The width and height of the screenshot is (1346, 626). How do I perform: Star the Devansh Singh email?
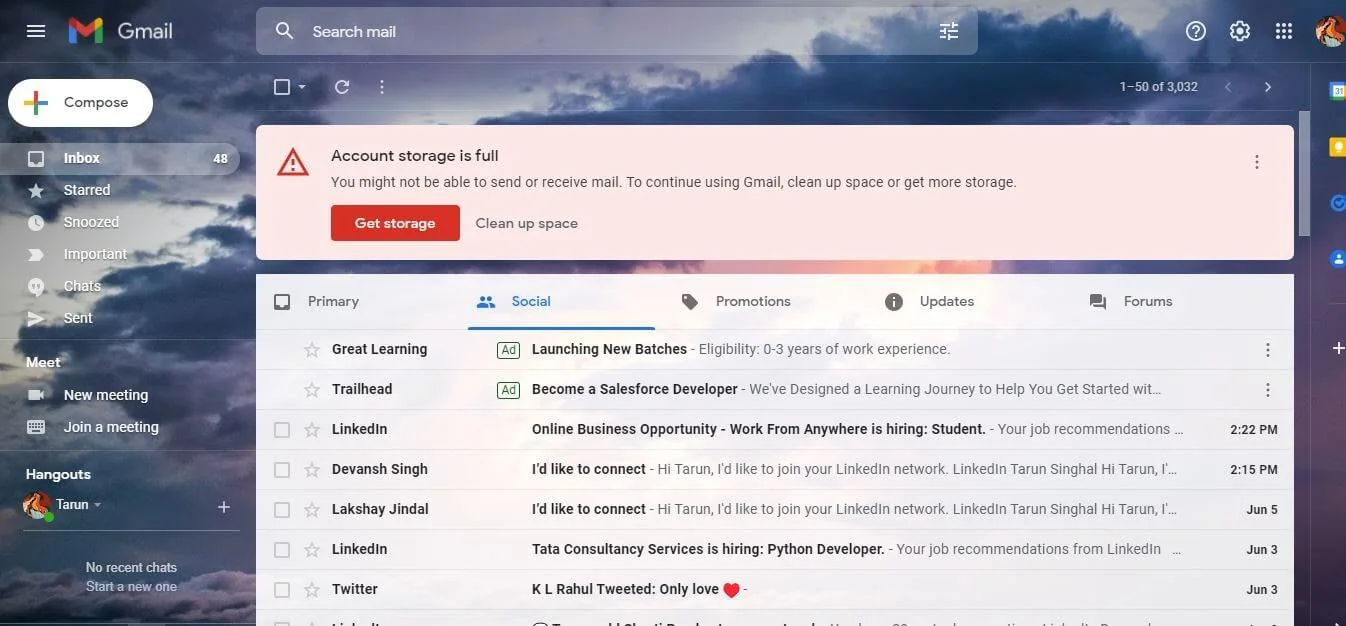click(312, 469)
